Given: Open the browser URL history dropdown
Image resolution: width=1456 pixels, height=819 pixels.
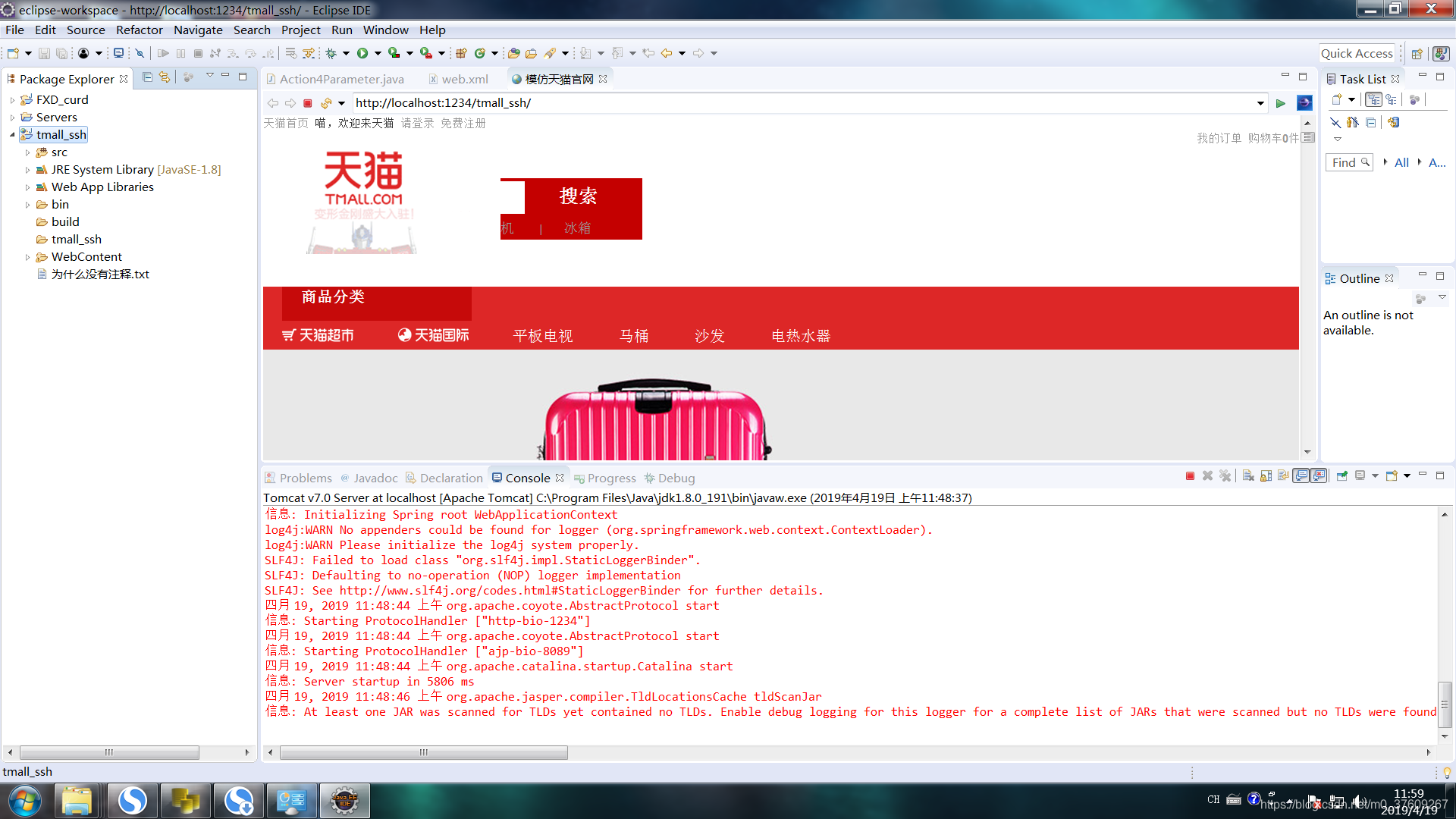Looking at the screenshot, I should [1260, 103].
